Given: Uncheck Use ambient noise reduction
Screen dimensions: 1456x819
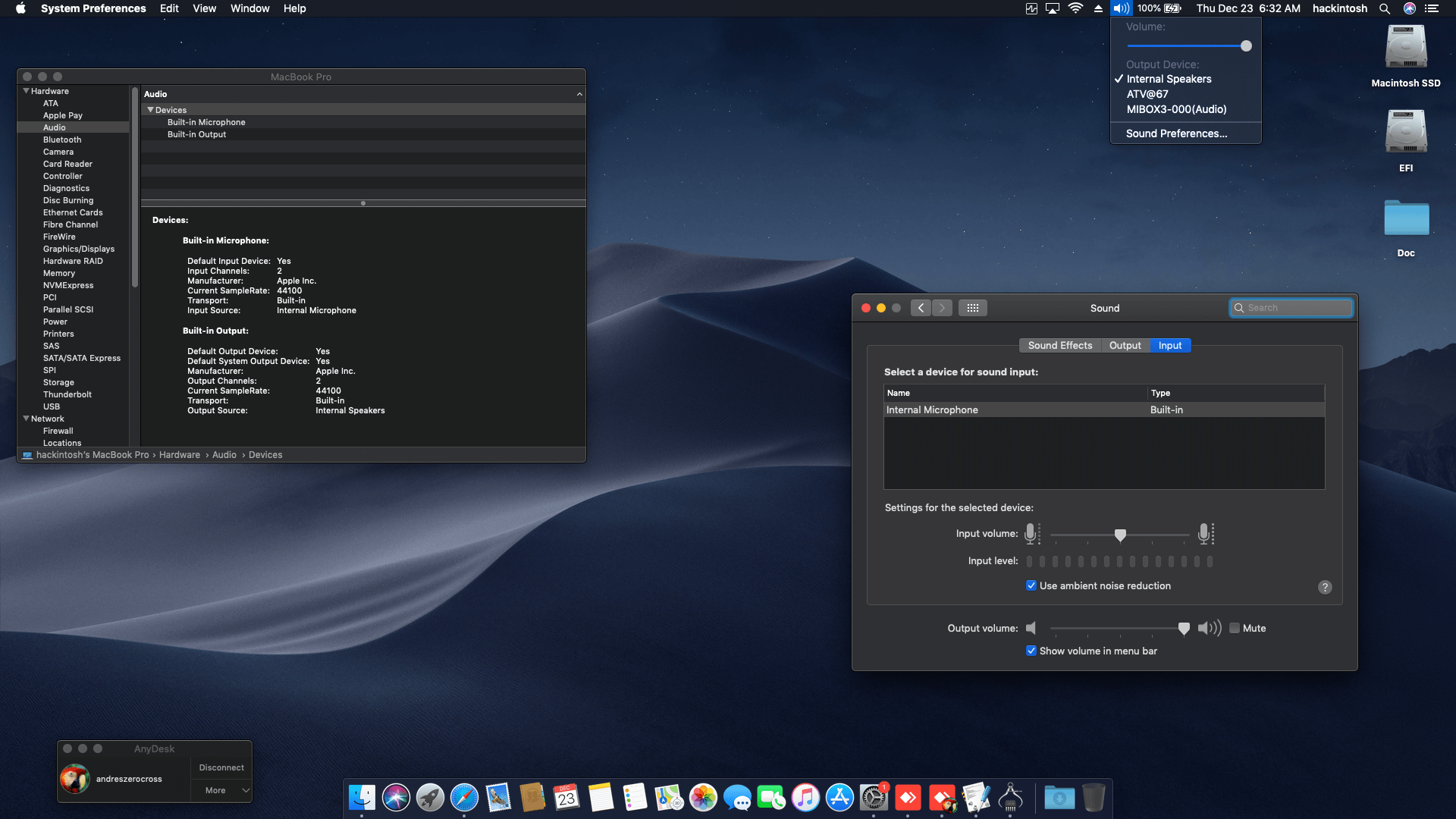Looking at the screenshot, I should [x=1031, y=585].
